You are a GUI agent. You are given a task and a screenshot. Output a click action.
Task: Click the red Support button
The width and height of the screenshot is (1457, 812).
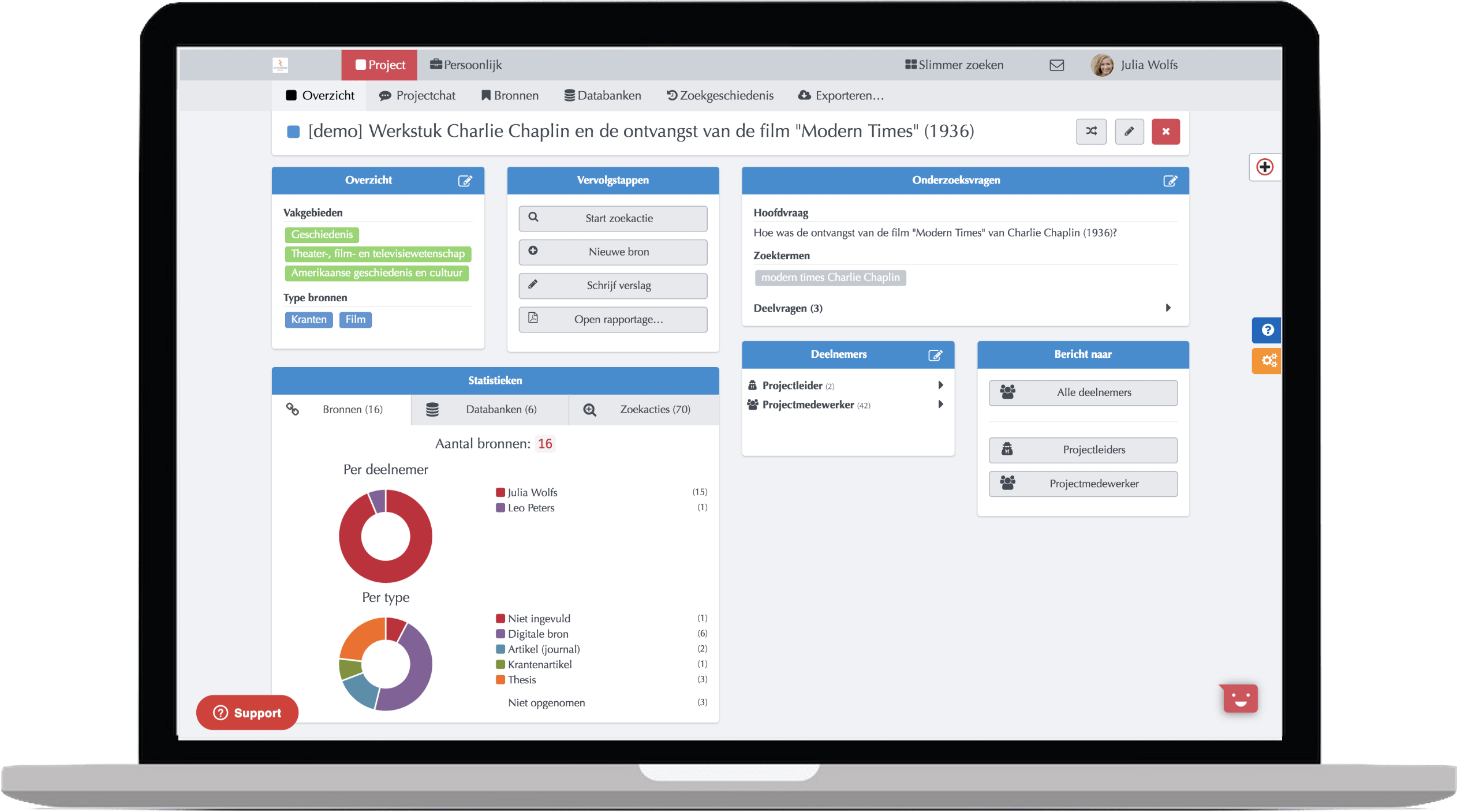click(x=247, y=713)
